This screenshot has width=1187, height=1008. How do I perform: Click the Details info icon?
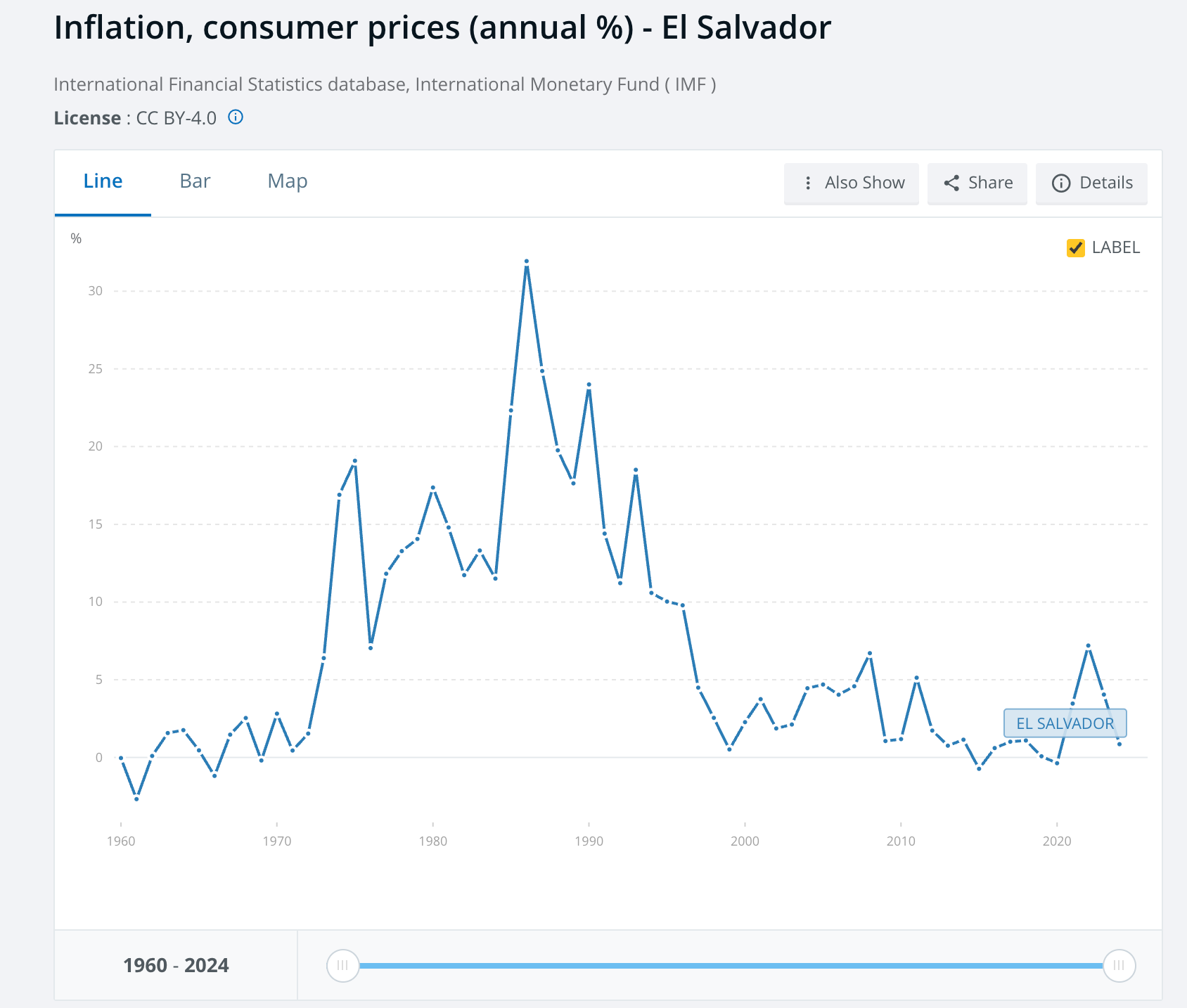(x=1060, y=183)
